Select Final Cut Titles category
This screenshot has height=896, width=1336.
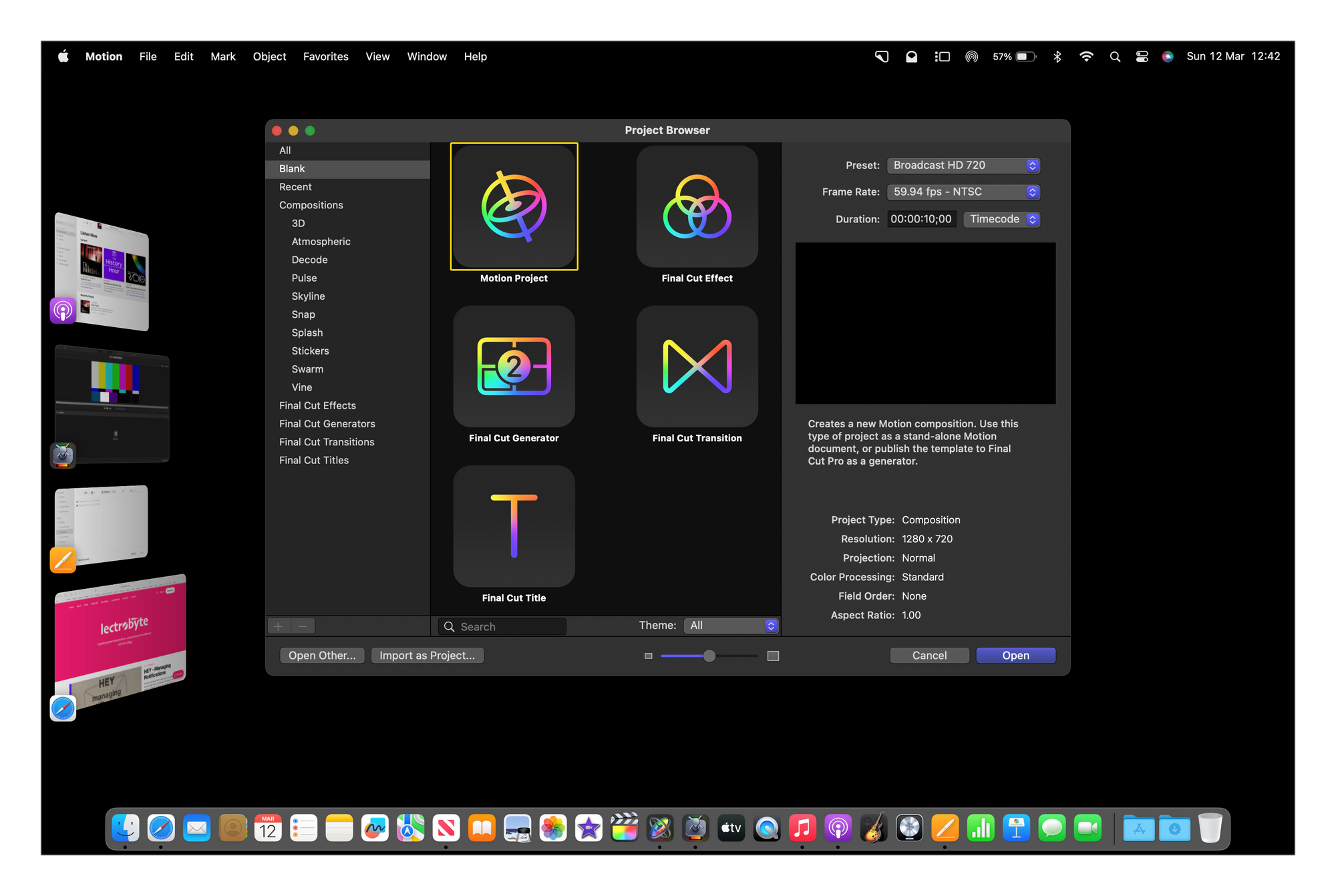point(347,461)
